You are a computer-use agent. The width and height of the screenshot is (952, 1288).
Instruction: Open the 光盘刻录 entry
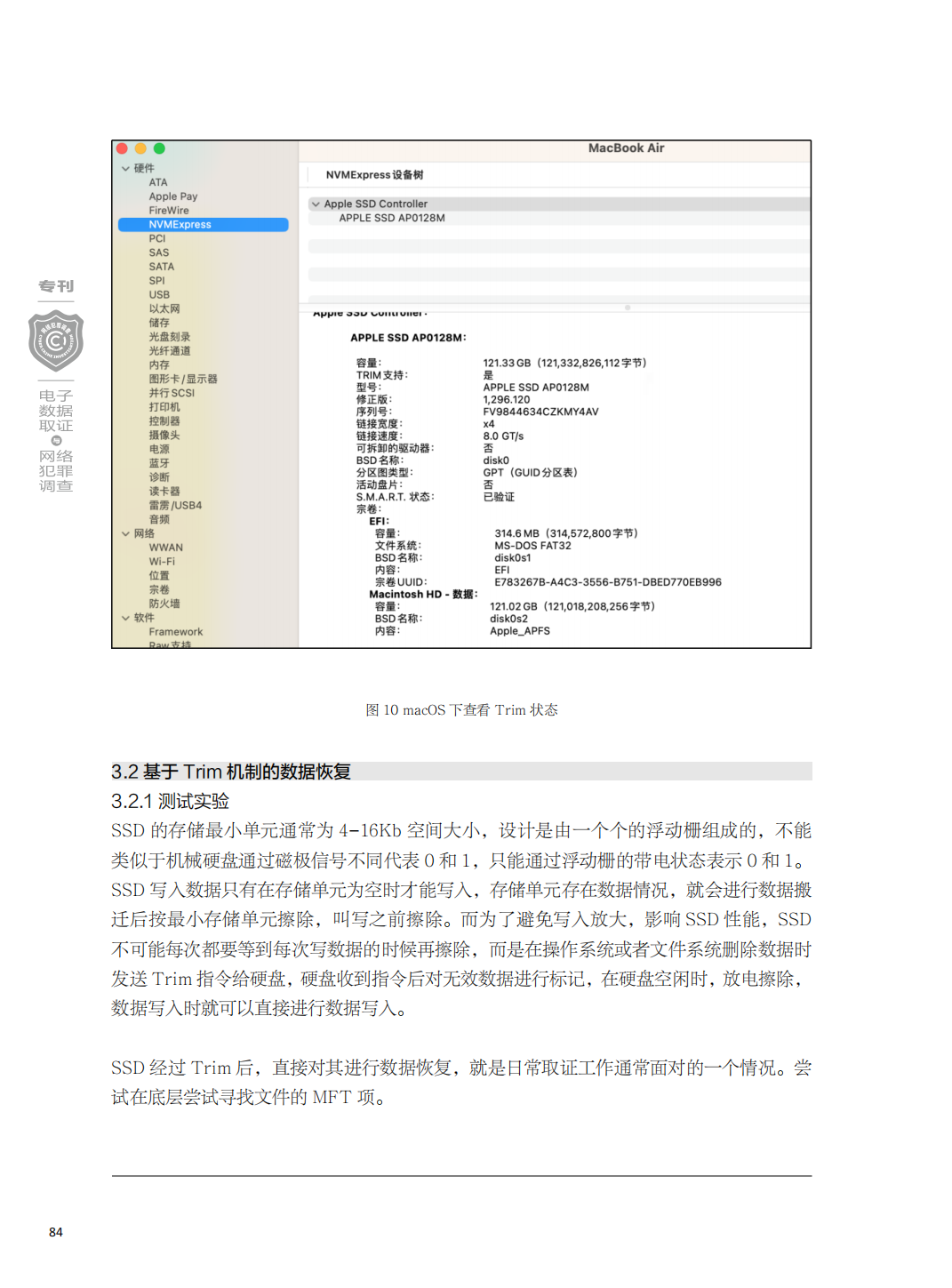point(170,337)
